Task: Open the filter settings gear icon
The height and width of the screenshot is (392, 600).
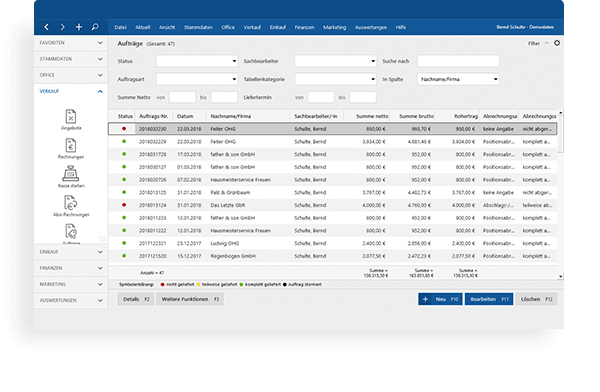Action: 557,43
